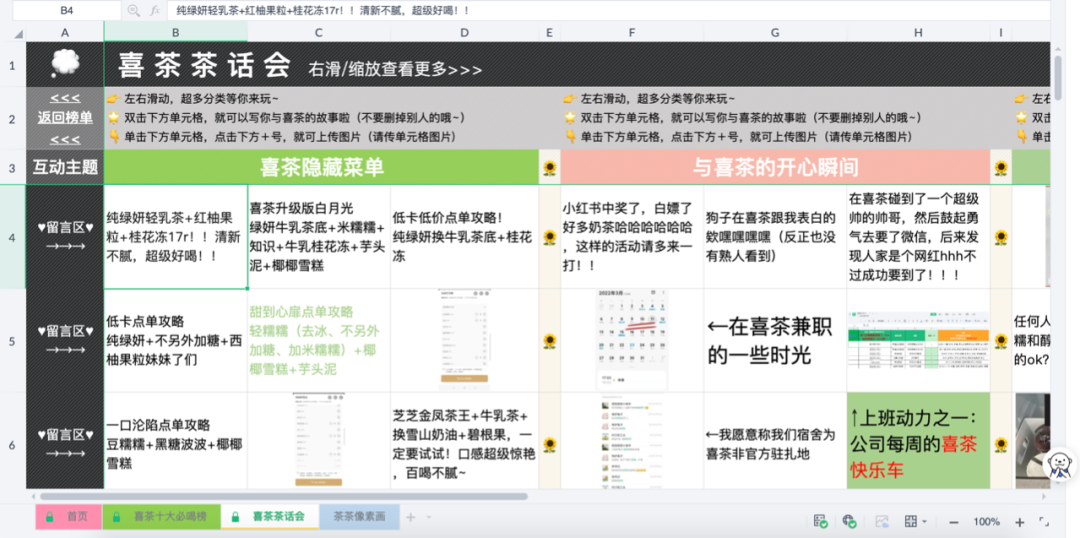Select cell starting 一口沦陷点单攻略
The height and width of the screenshot is (538, 1080).
176,441
